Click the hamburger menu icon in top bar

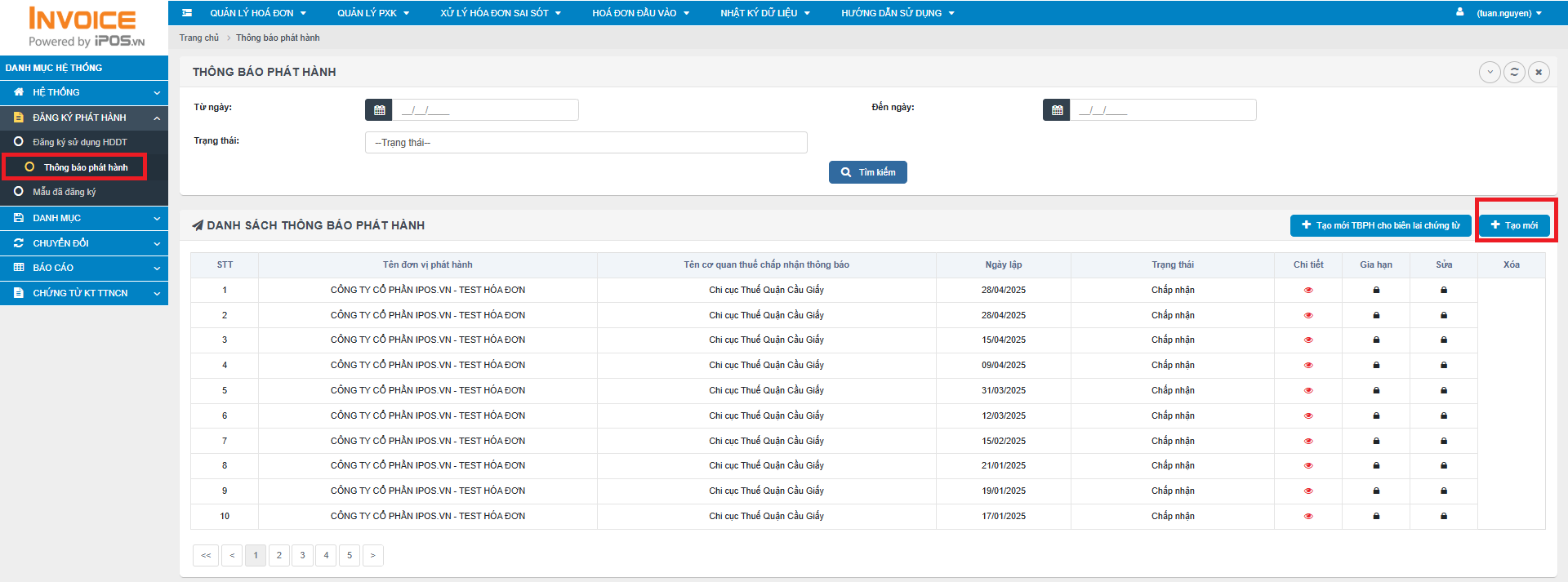pyautogui.click(x=187, y=13)
